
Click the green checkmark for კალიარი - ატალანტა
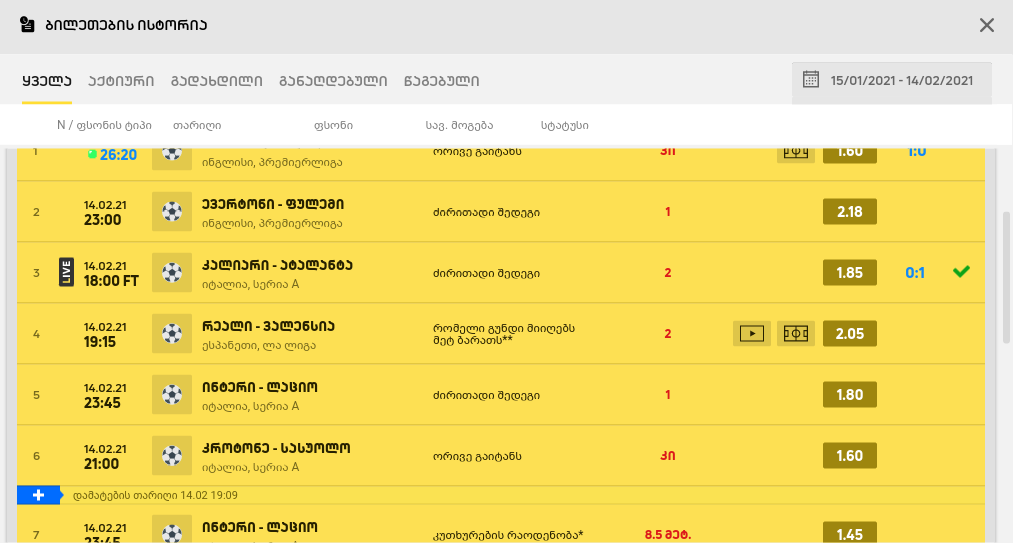pyautogui.click(x=961, y=272)
